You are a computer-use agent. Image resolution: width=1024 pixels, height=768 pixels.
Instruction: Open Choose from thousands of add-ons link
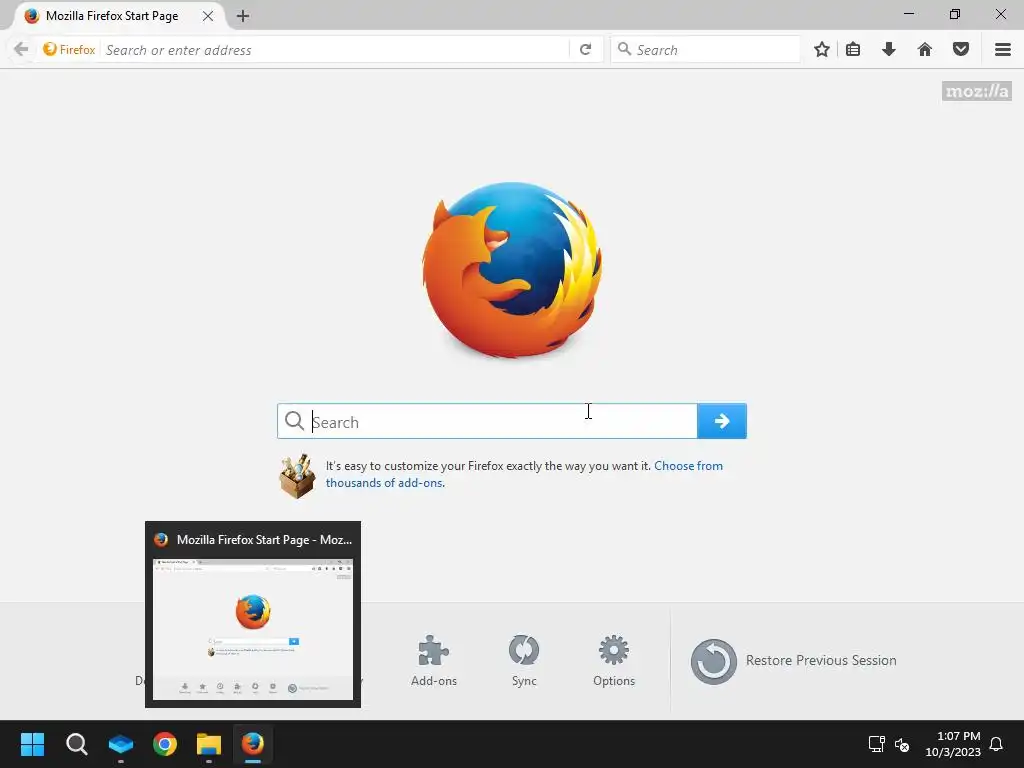click(x=524, y=474)
